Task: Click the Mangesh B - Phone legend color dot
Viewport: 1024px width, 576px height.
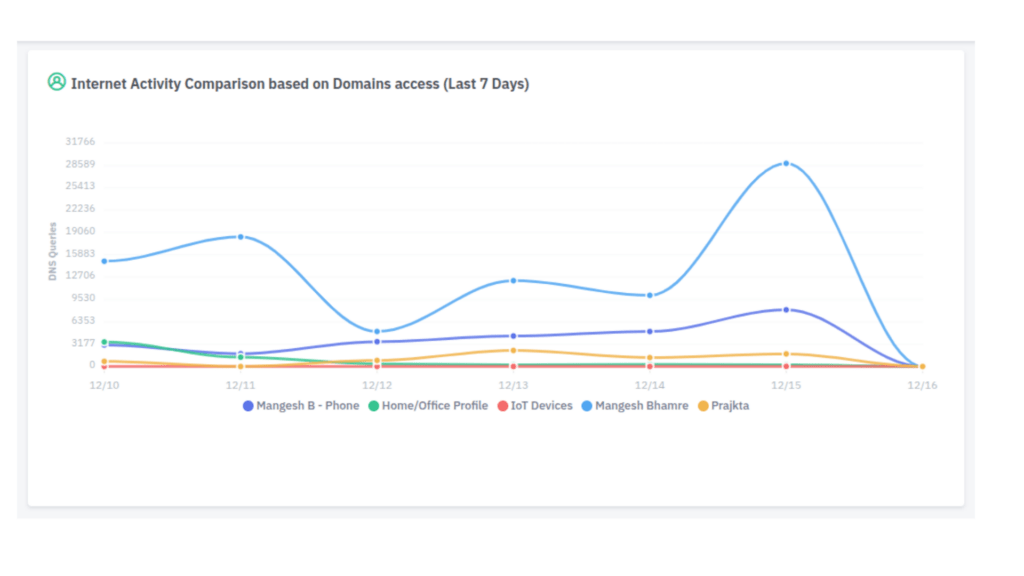Action: point(249,406)
